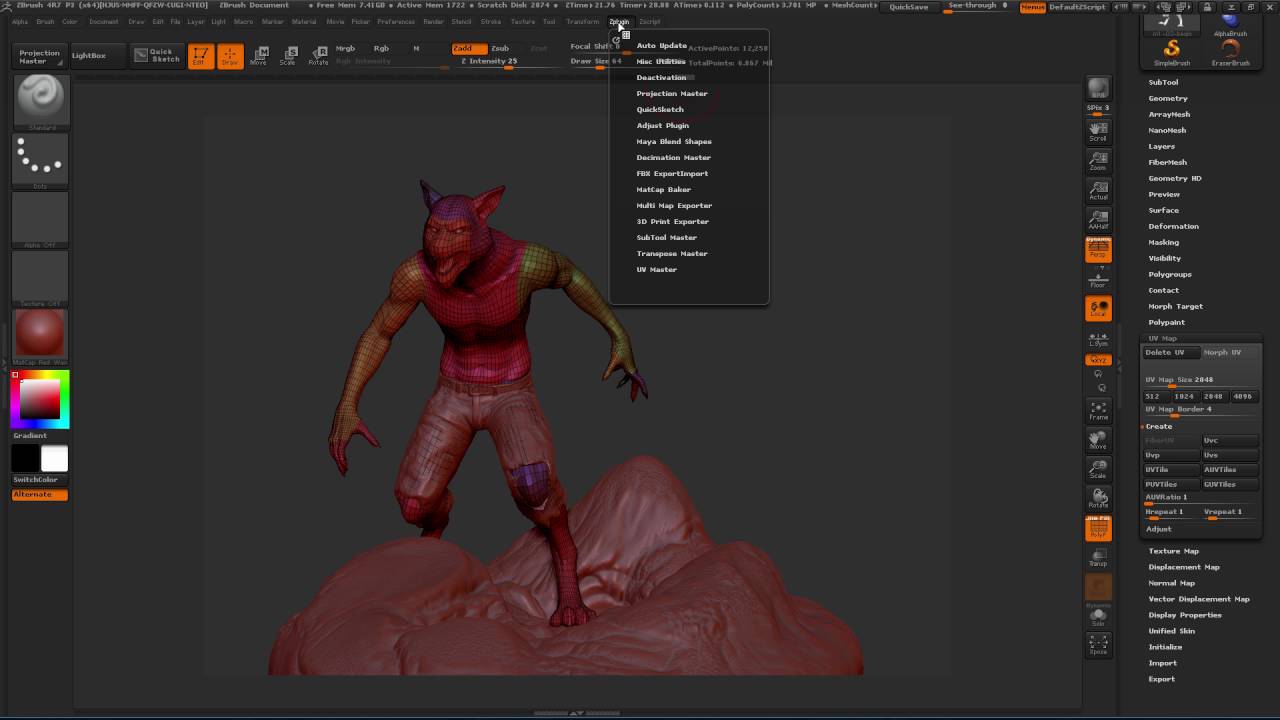
Task: Open the Preferences menu
Action: pos(396,21)
